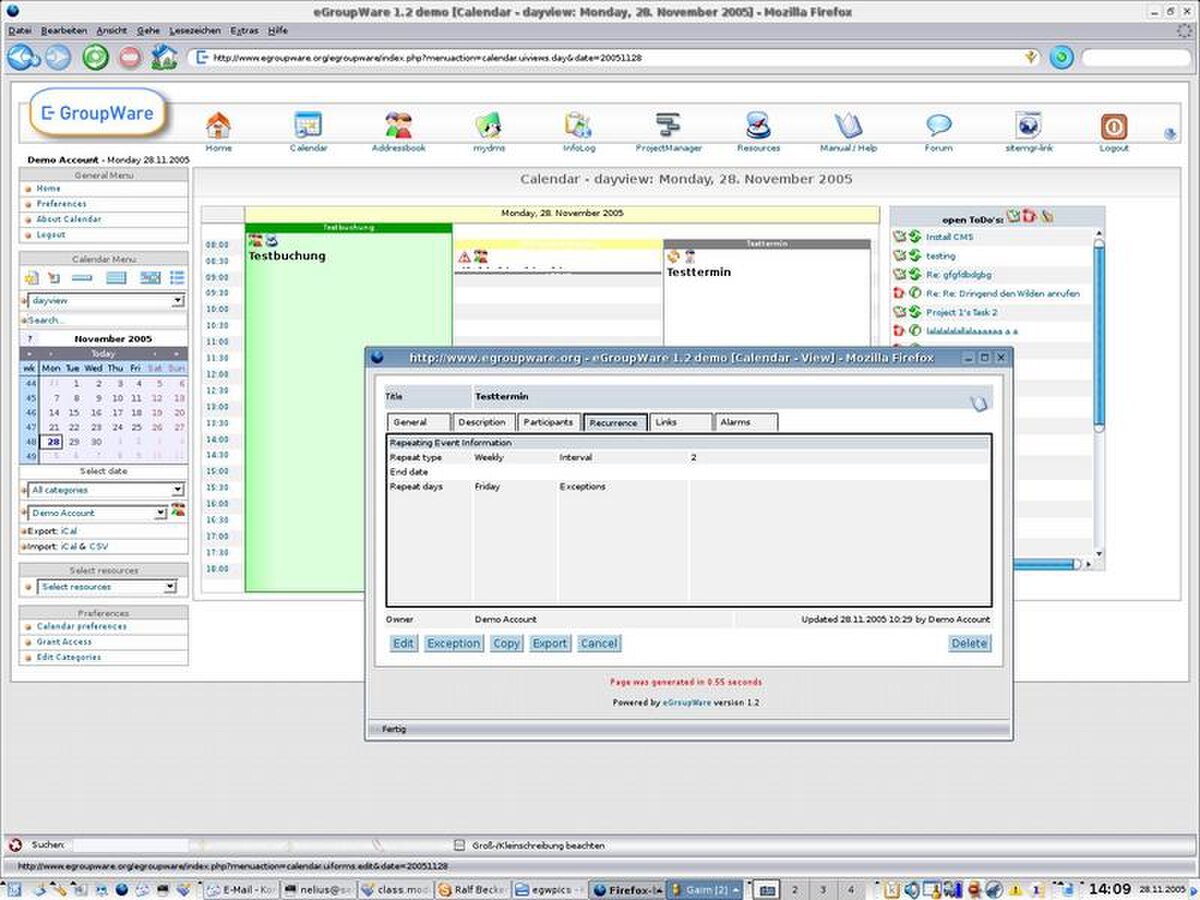Open the Addressbook app icon

[x=398, y=126]
